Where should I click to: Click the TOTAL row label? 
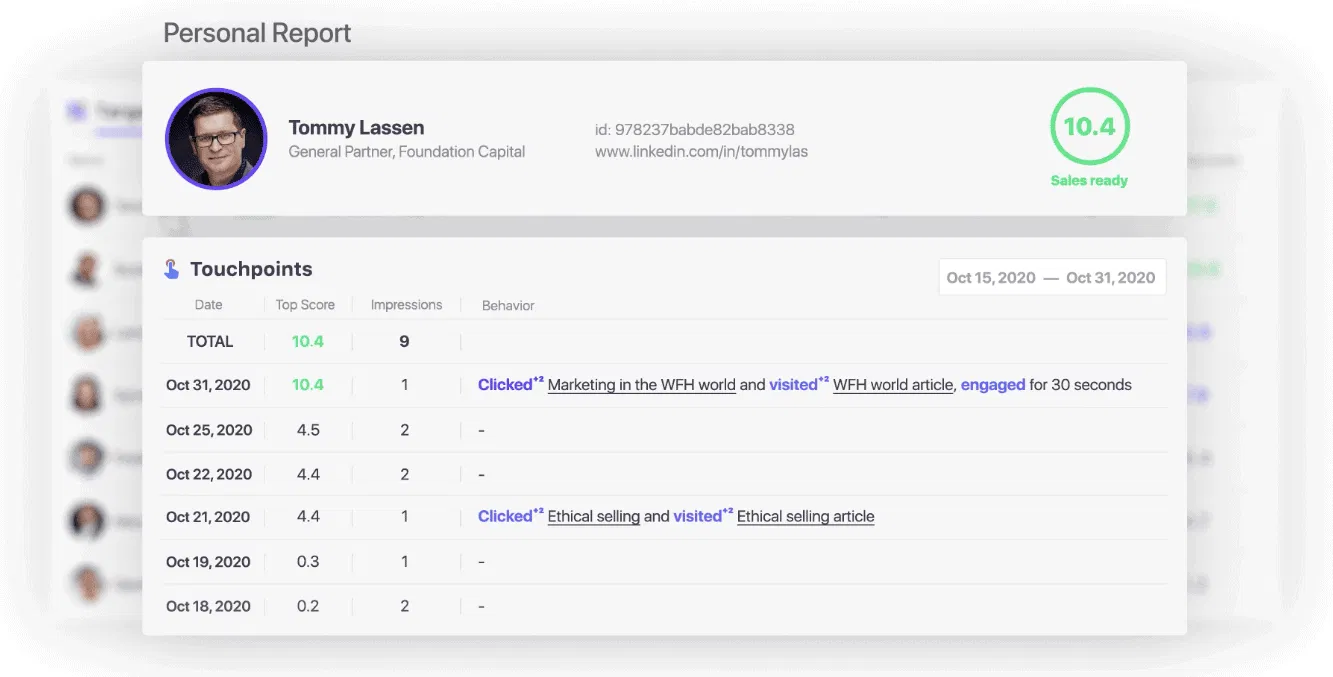tap(210, 341)
